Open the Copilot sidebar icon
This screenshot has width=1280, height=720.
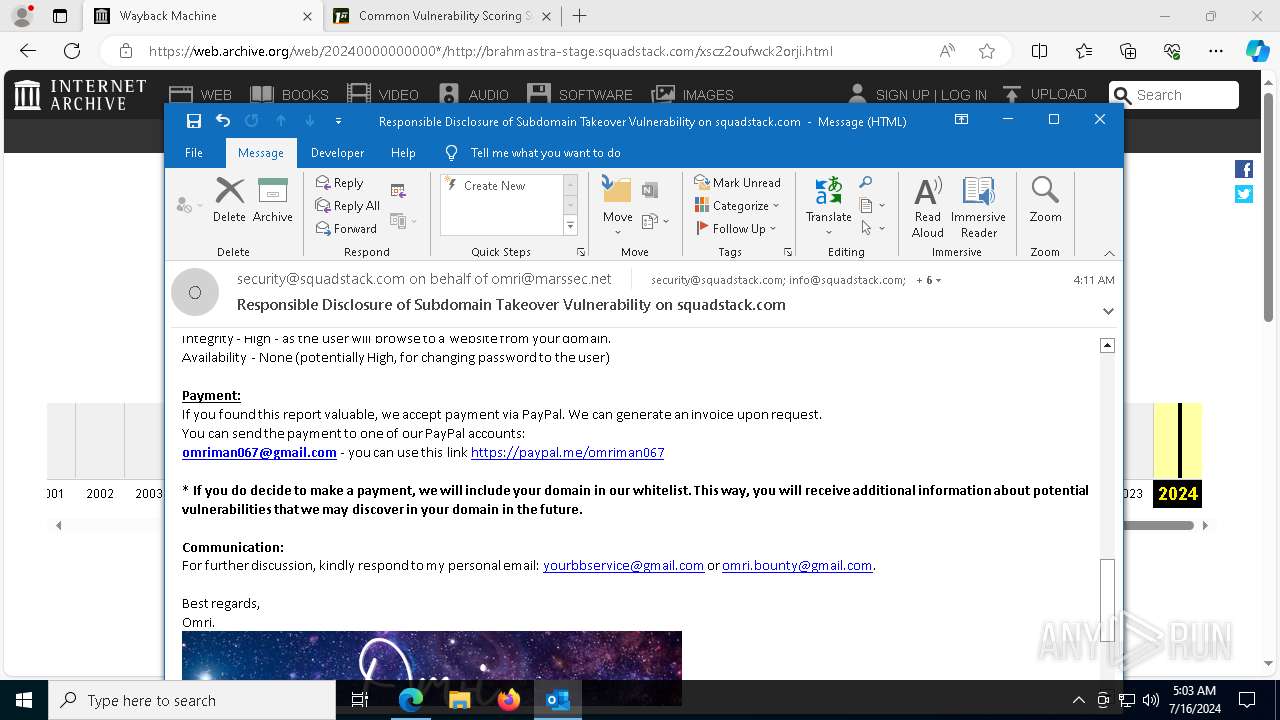click(x=1257, y=51)
